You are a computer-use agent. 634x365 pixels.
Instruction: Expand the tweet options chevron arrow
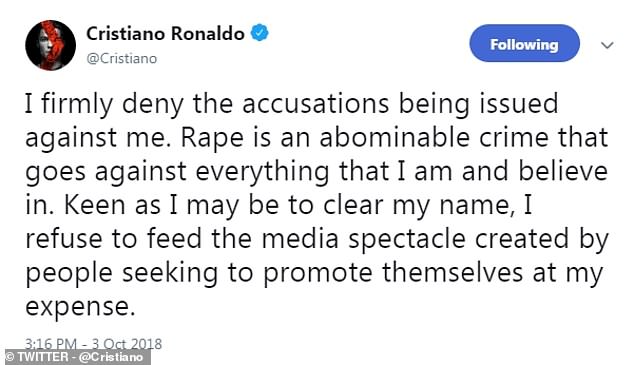point(607,45)
